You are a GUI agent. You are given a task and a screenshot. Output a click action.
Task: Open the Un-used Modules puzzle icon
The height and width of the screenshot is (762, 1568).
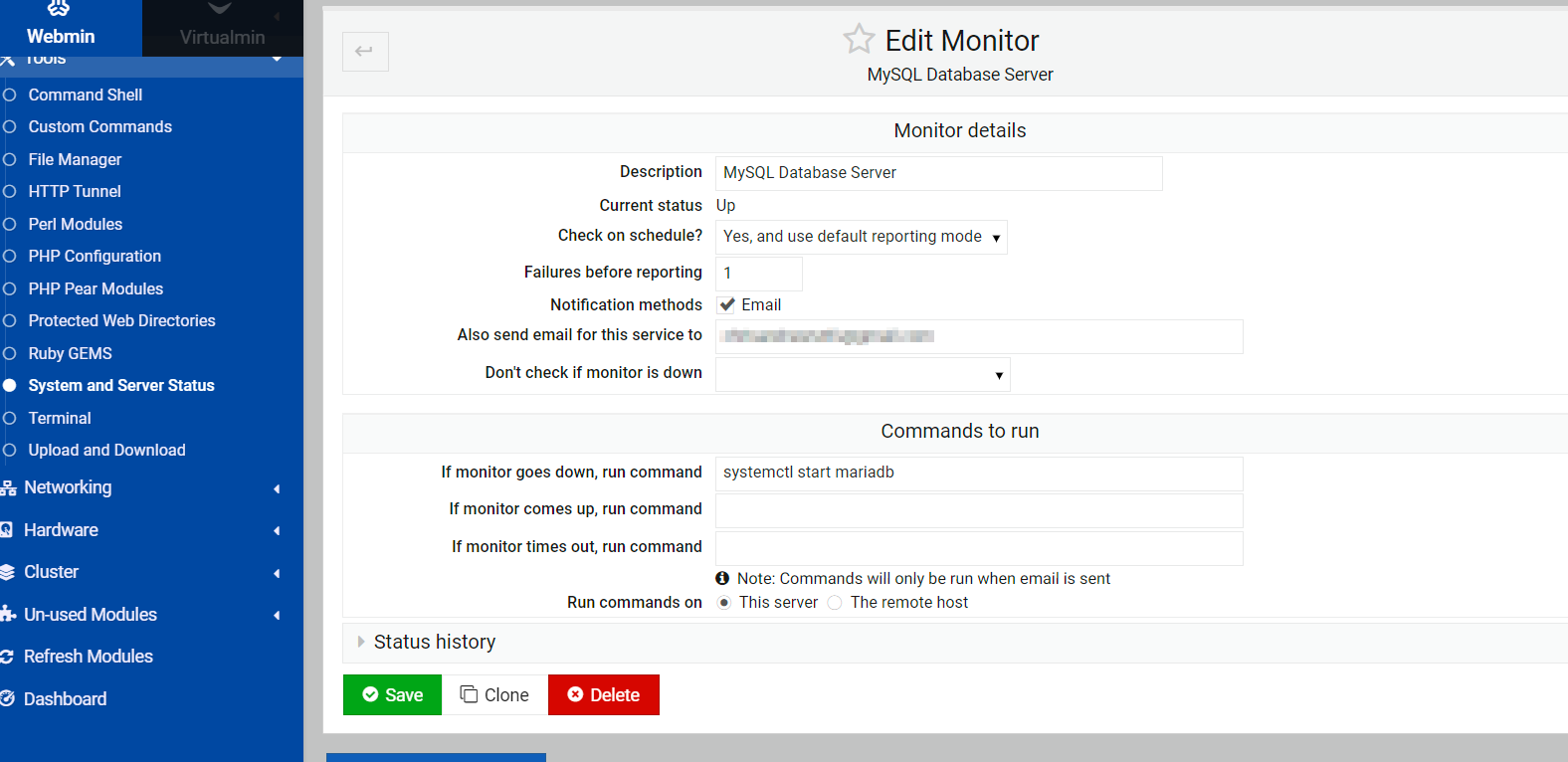tap(8, 615)
